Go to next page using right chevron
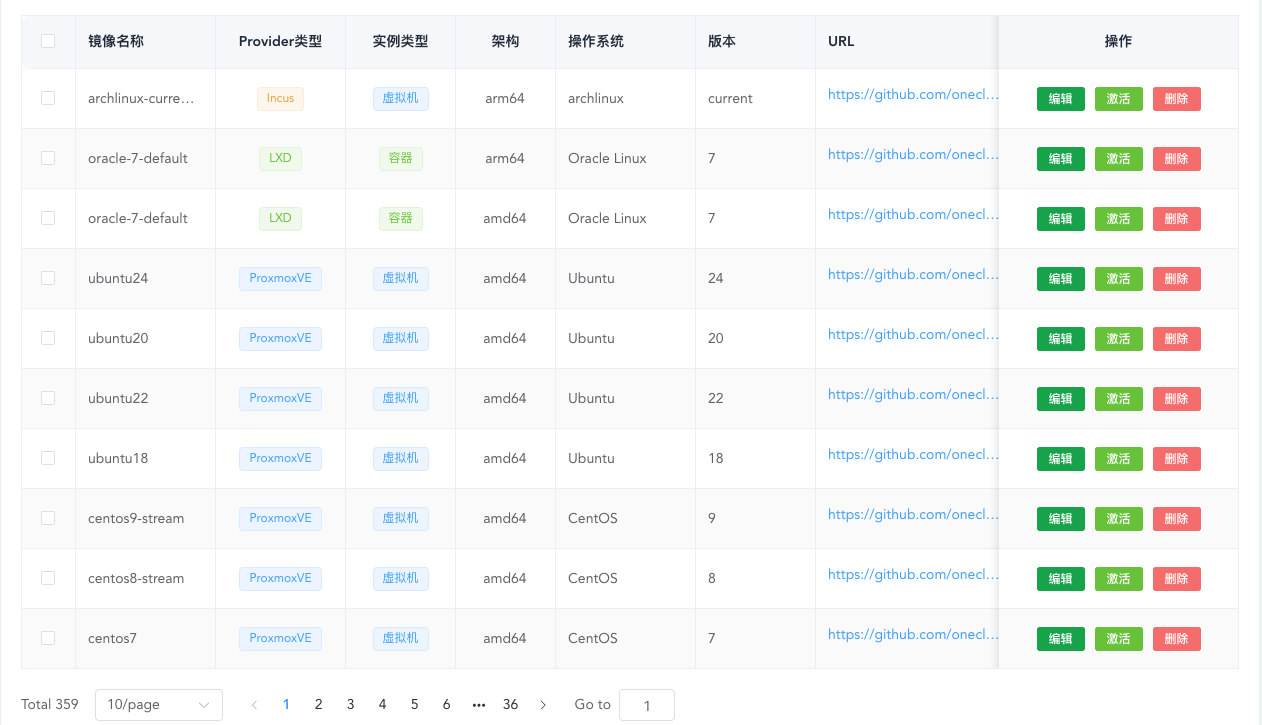The height and width of the screenshot is (725, 1262). coord(543,705)
